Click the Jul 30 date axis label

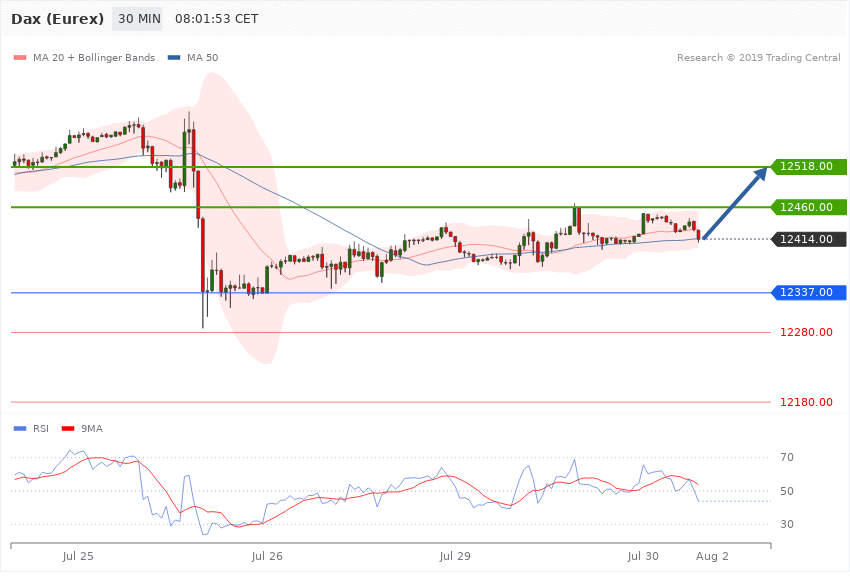643,556
